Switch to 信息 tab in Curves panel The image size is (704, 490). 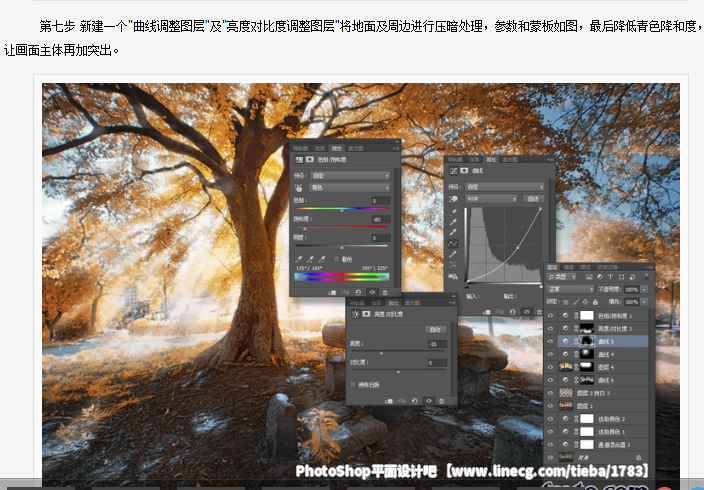pos(474,159)
